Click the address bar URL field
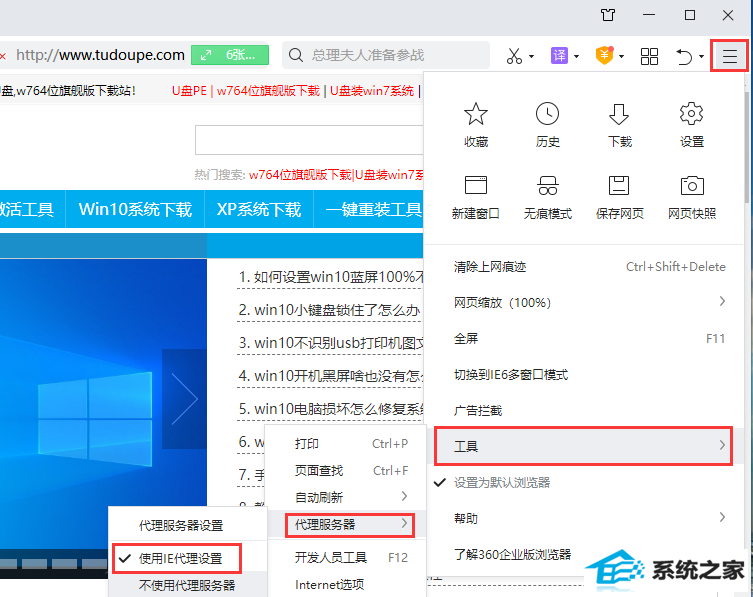This screenshot has width=753, height=597. coord(100,55)
